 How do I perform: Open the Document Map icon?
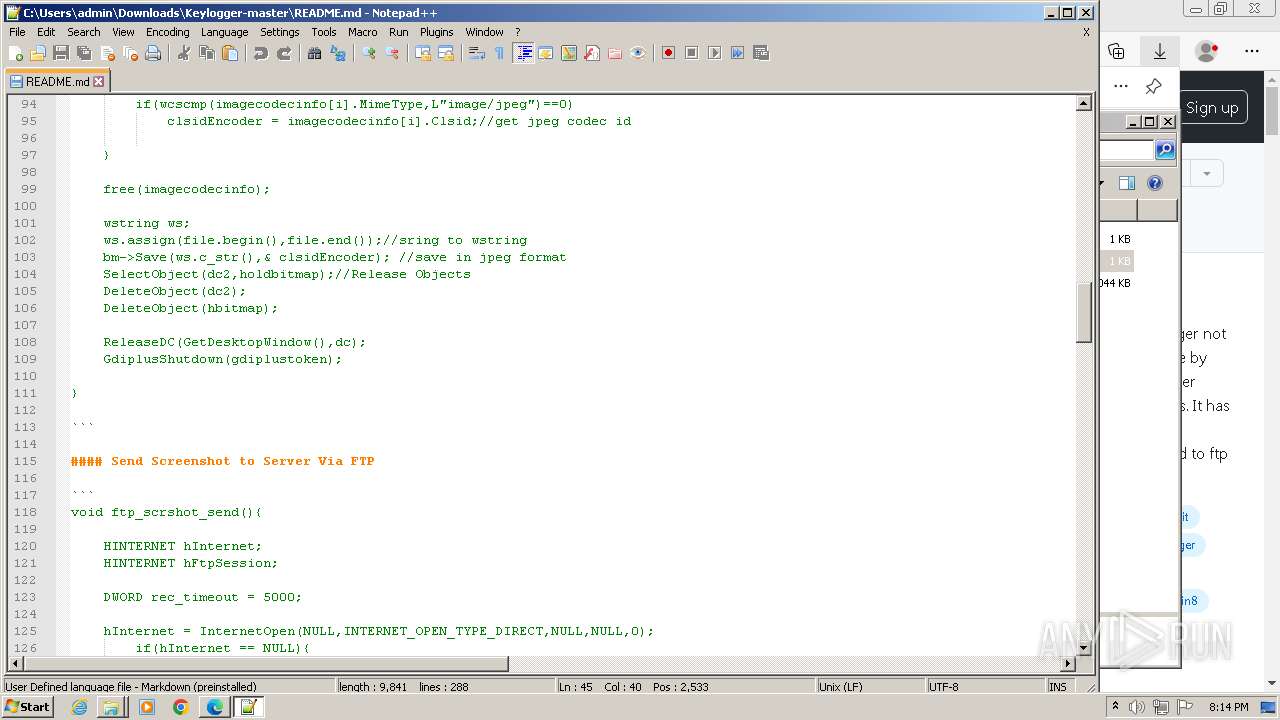tap(569, 53)
